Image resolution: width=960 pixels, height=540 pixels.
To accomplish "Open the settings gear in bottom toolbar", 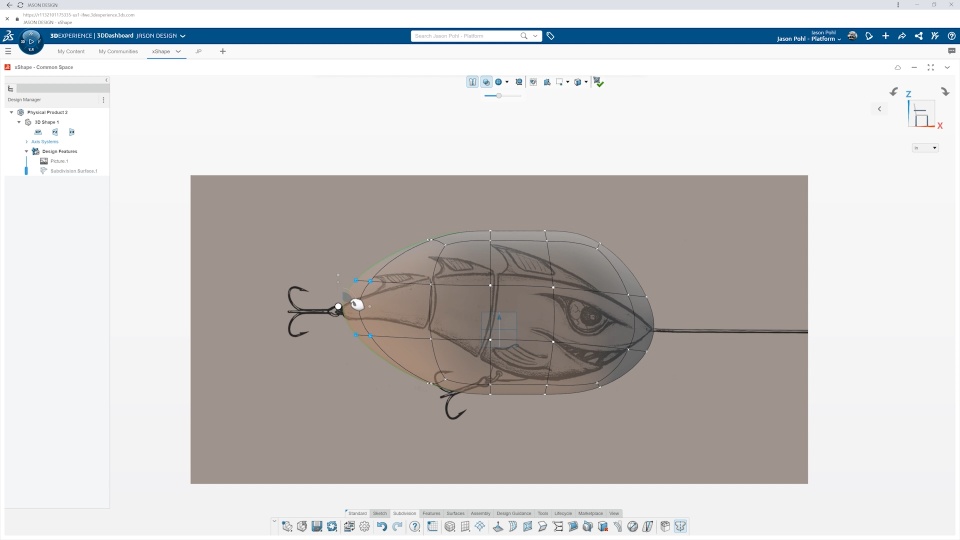I will click(x=365, y=527).
